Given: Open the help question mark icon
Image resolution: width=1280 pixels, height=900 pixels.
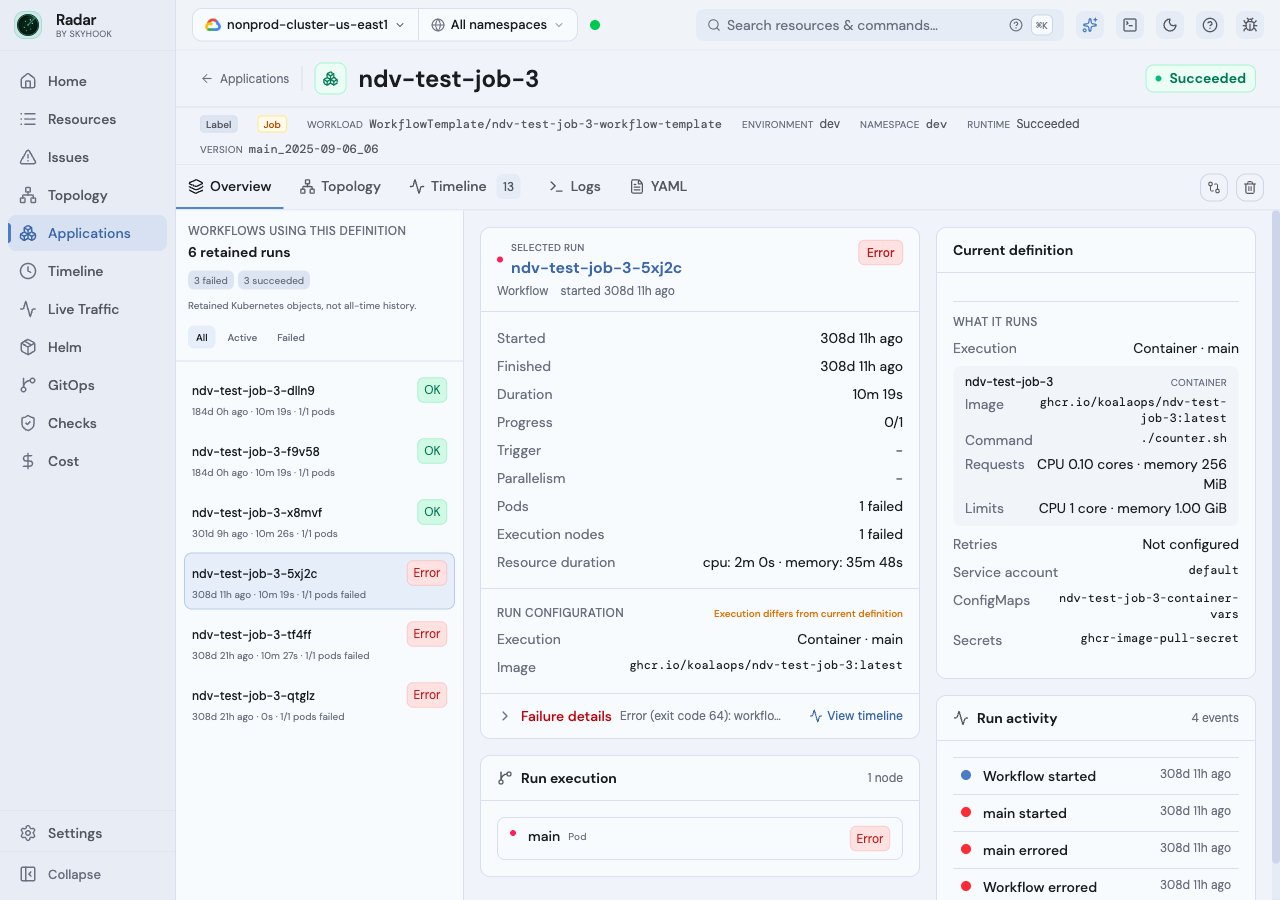Looking at the screenshot, I should 1210,25.
